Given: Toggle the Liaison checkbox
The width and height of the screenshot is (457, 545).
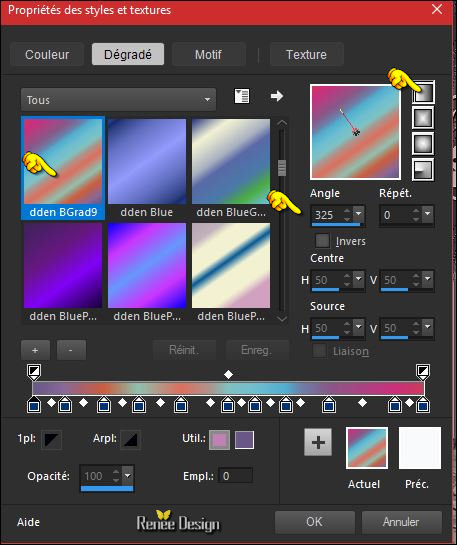Looking at the screenshot, I should coord(319,351).
